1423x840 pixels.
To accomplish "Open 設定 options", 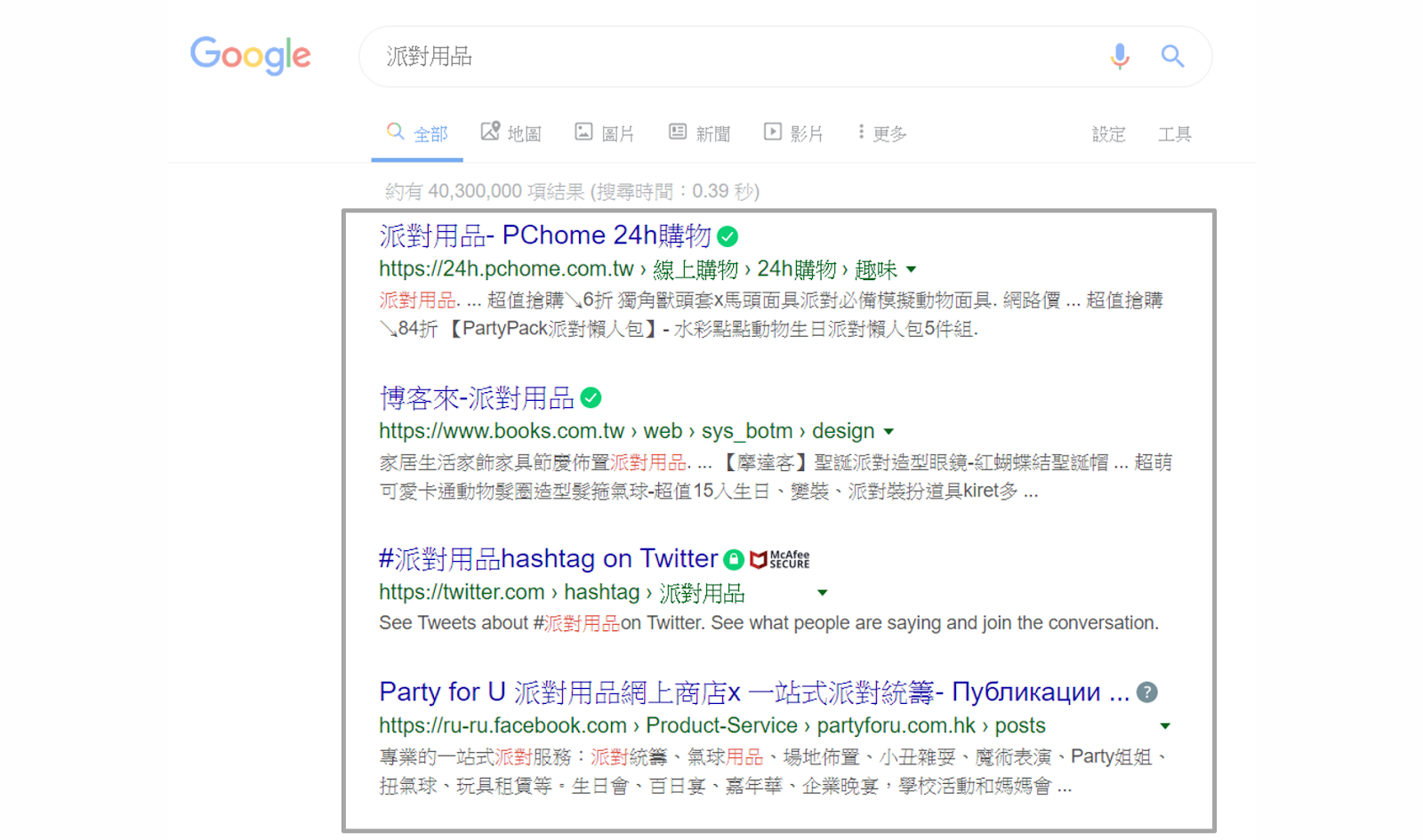I will pos(1108,134).
